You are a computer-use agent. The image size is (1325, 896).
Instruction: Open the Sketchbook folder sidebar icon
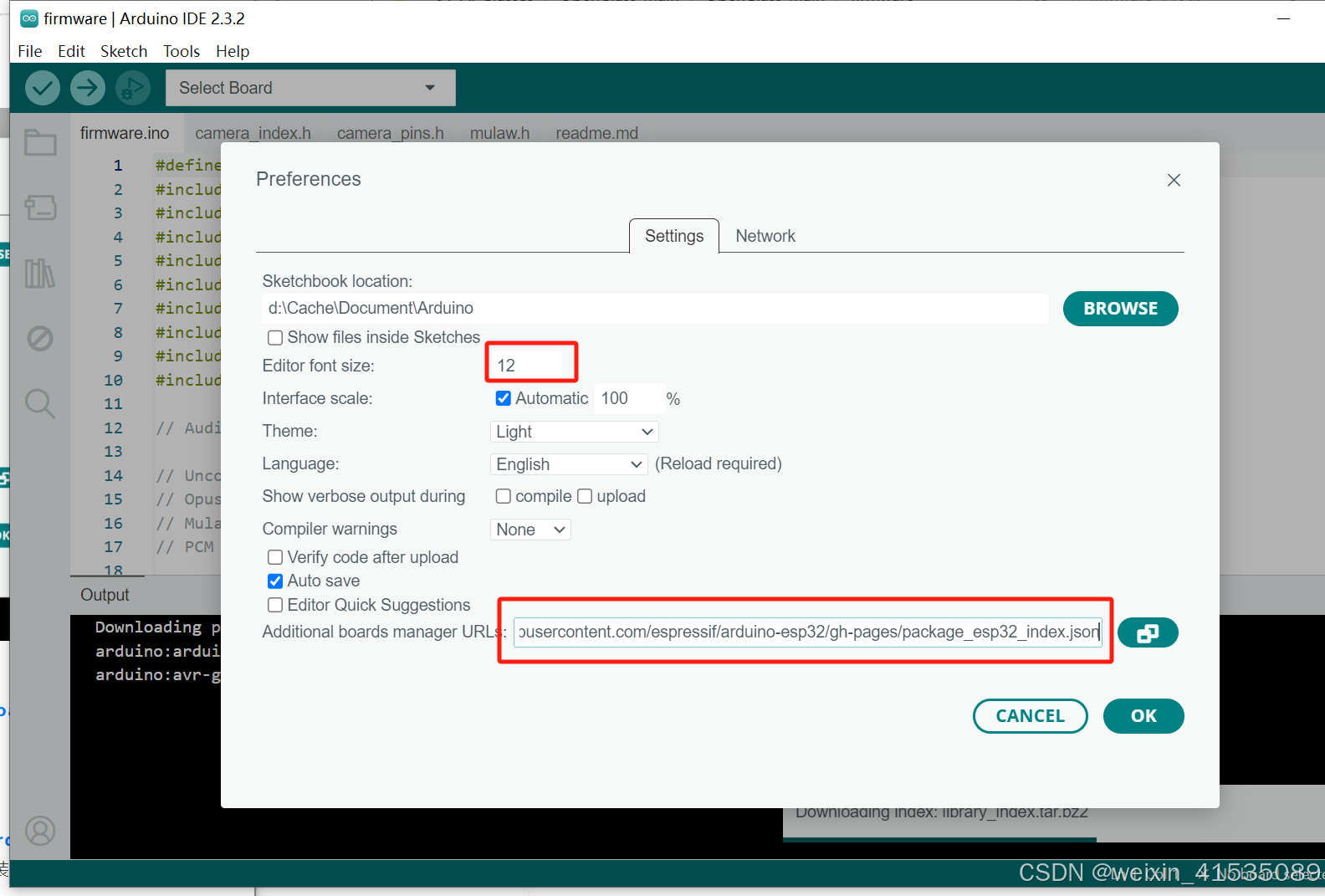(x=40, y=143)
